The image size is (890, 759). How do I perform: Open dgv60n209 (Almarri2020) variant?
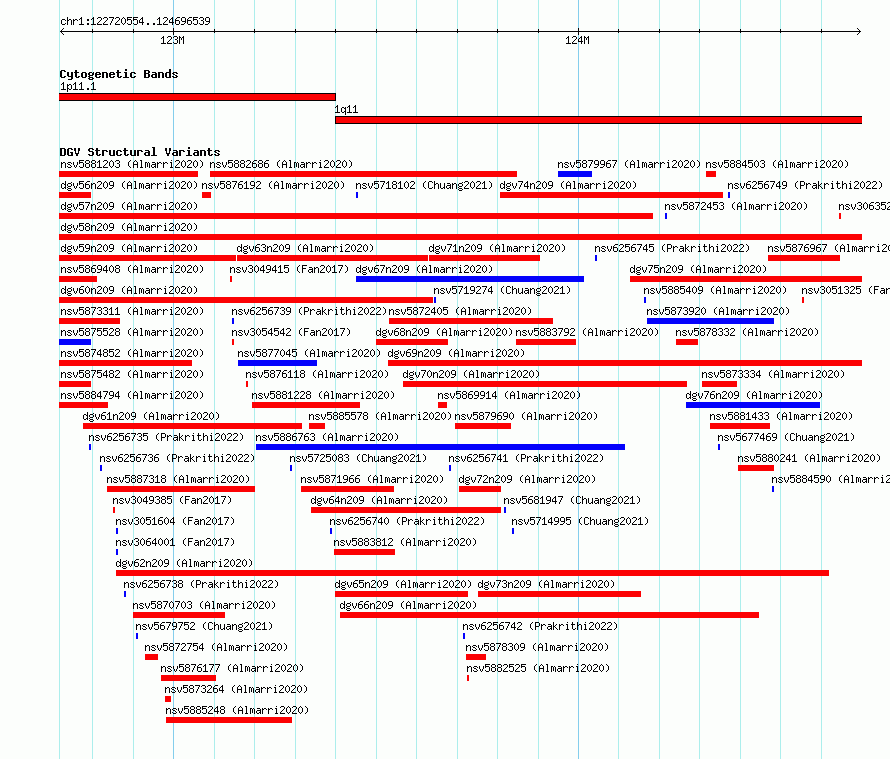click(x=246, y=300)
